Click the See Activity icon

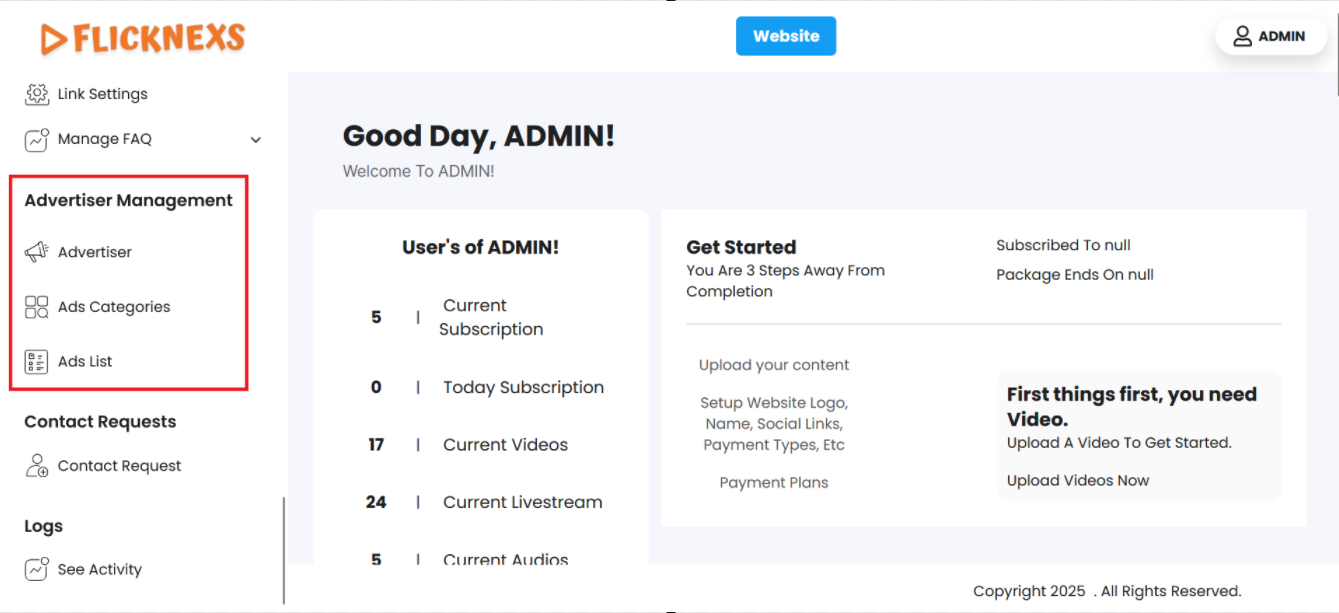pos(37,570)
